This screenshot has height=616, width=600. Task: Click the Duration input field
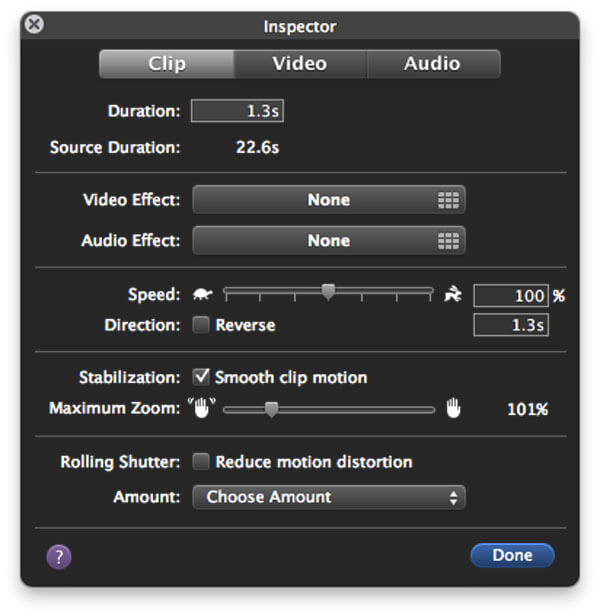[x=237, y=111]
